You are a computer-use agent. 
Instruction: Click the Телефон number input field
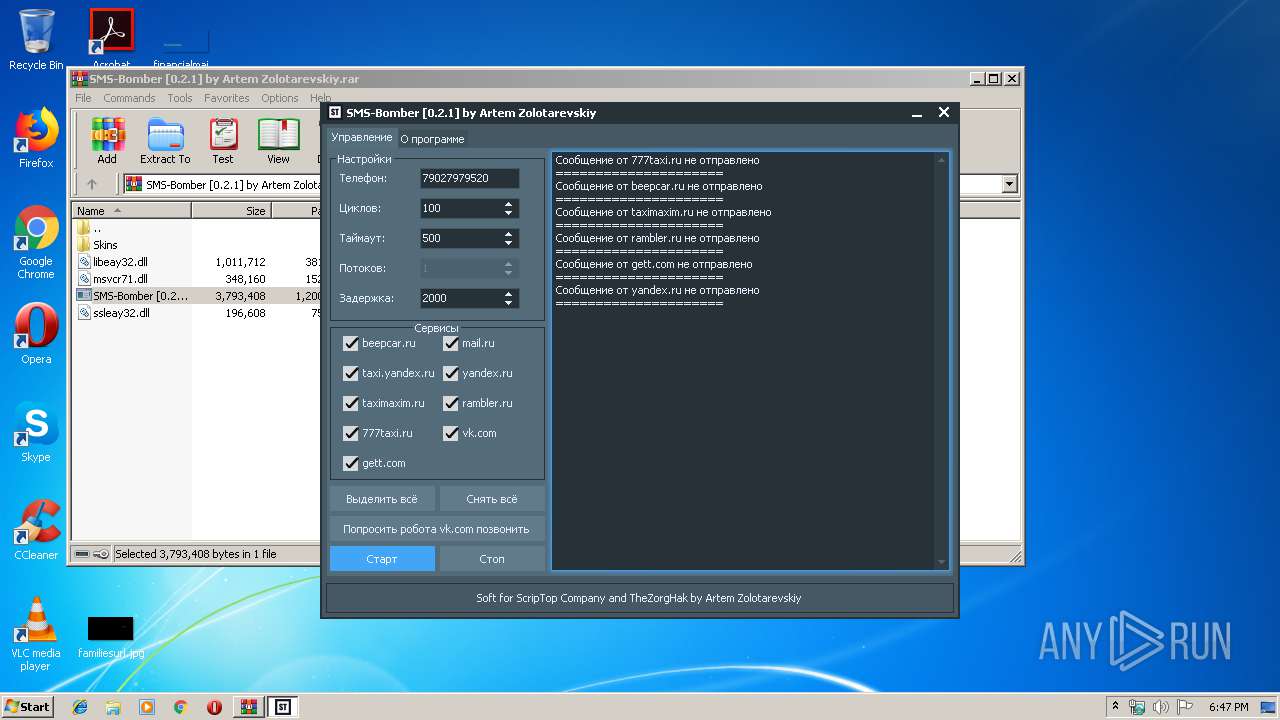pos(469,178)
